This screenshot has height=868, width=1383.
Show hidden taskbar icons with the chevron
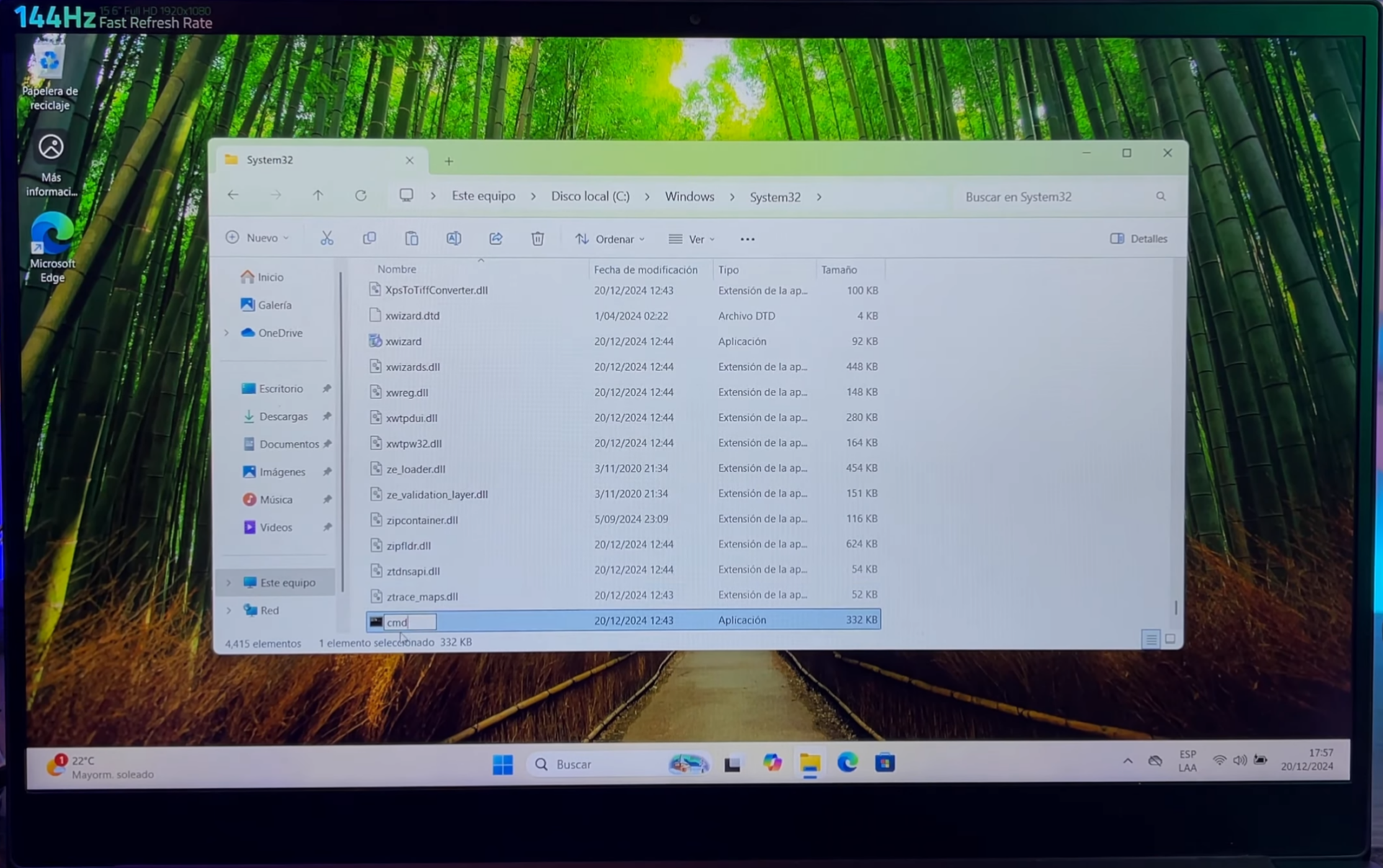[1127, 760]
